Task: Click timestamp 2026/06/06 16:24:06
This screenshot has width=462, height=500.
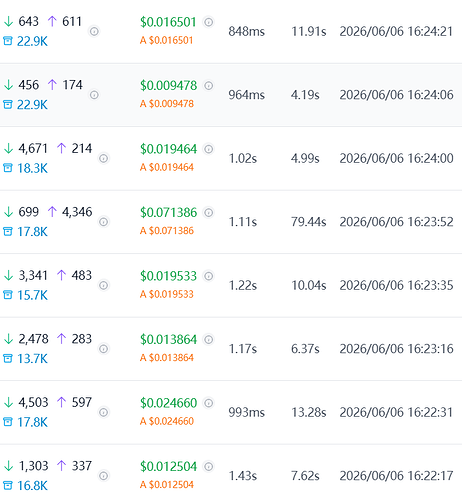Action: [x=396, y=95]
